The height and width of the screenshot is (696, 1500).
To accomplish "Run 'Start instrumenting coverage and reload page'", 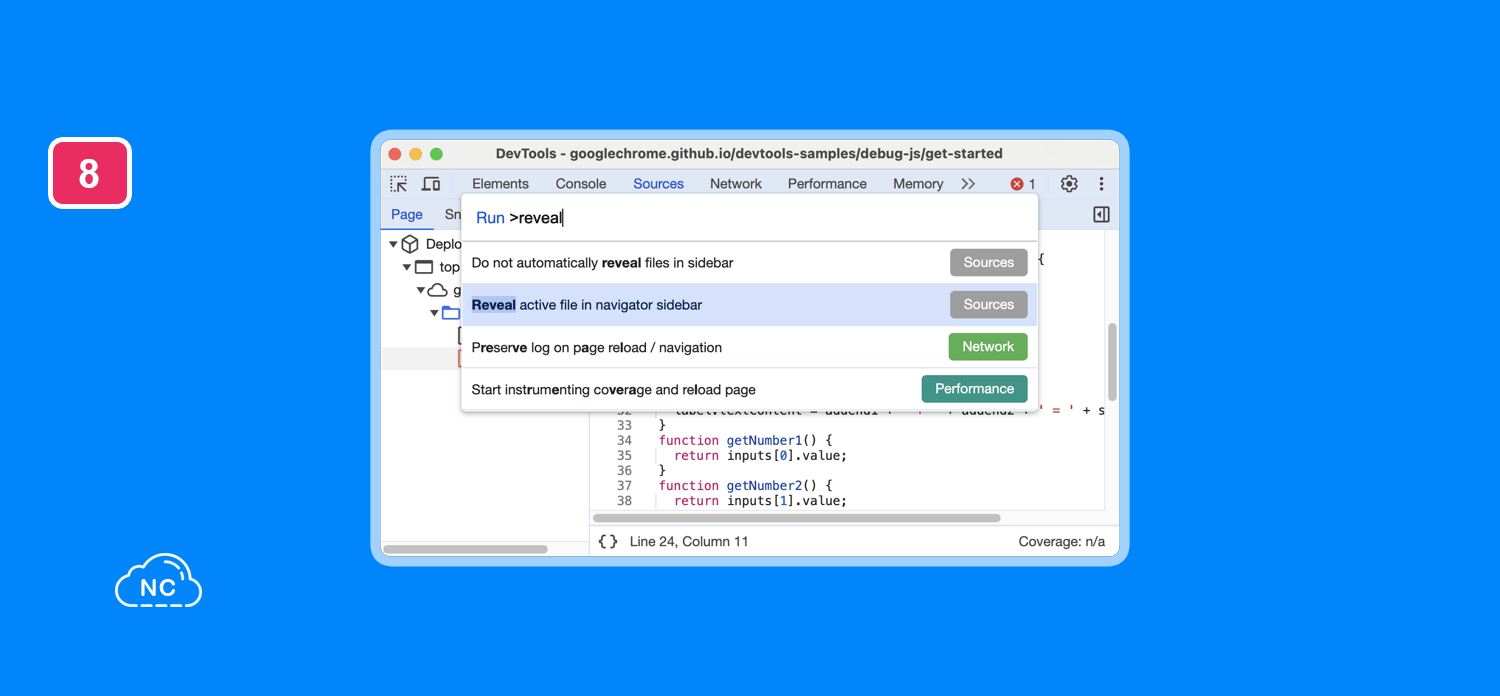I will tap(749, 389).
